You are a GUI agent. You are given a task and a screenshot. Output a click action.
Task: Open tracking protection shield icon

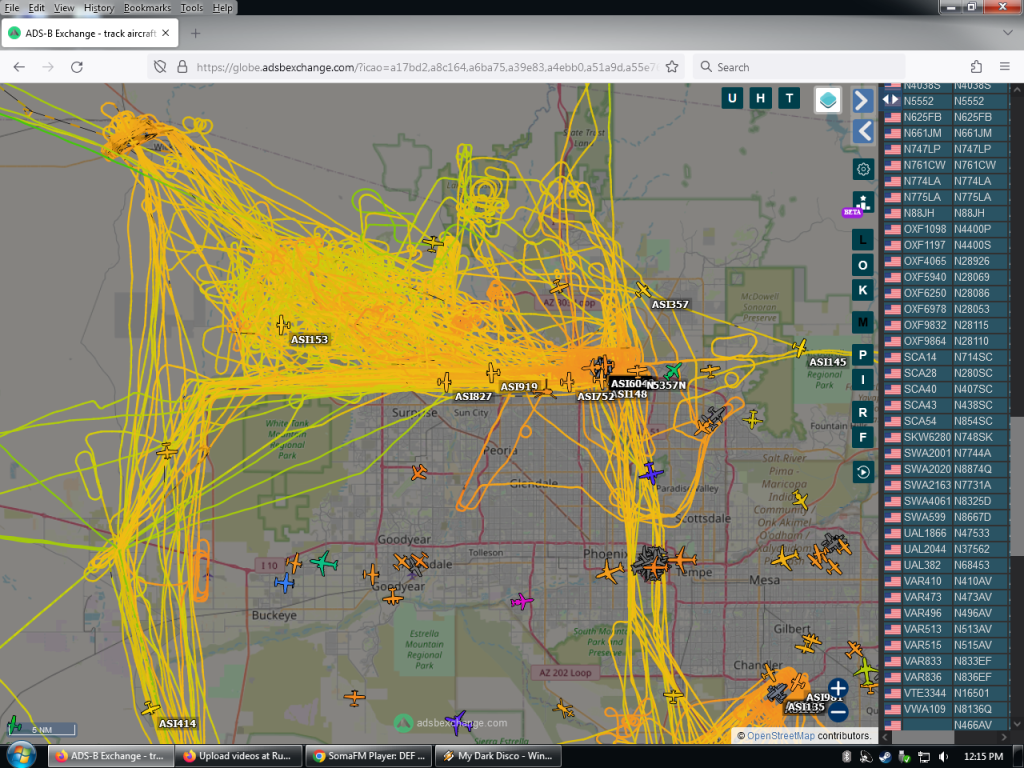pyautogui.click(x=159, y=67)
